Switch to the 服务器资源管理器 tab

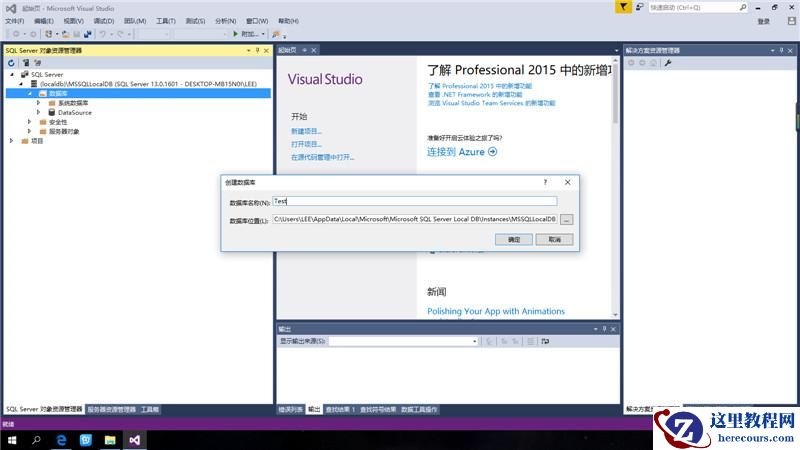[x=111, y=409]
